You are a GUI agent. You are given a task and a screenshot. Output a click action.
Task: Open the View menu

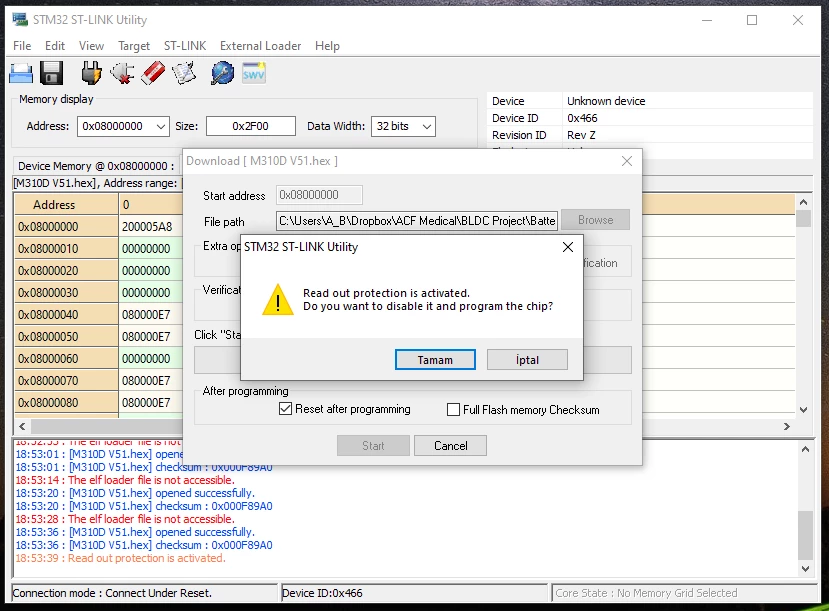(91, 46)
